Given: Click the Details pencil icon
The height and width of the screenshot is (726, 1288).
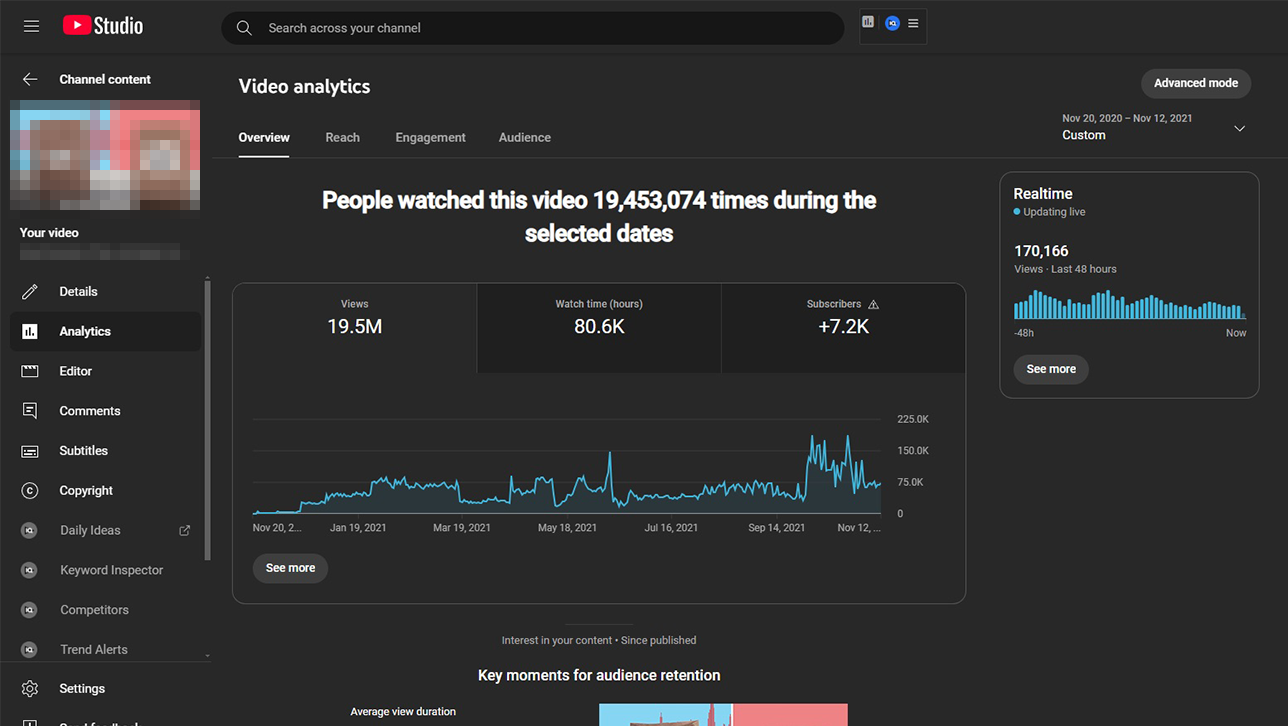Looking at the screenshot, I should [x=30, y=291].
